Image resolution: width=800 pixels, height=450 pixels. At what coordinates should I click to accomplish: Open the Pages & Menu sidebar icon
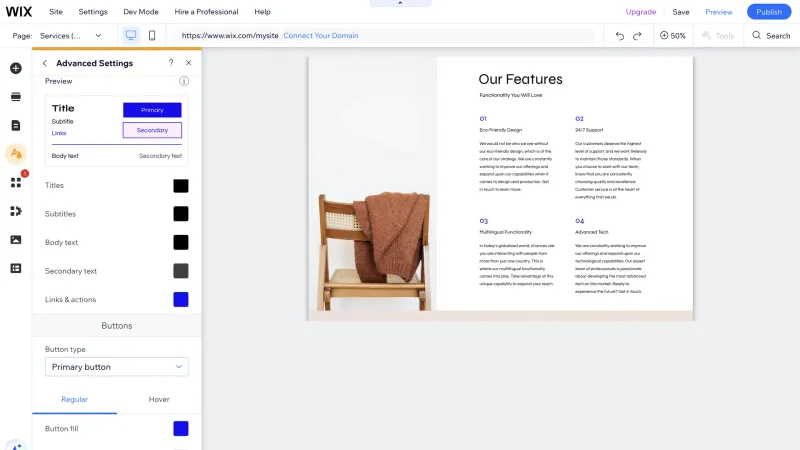pyautogui.click(x=16, y=126)
